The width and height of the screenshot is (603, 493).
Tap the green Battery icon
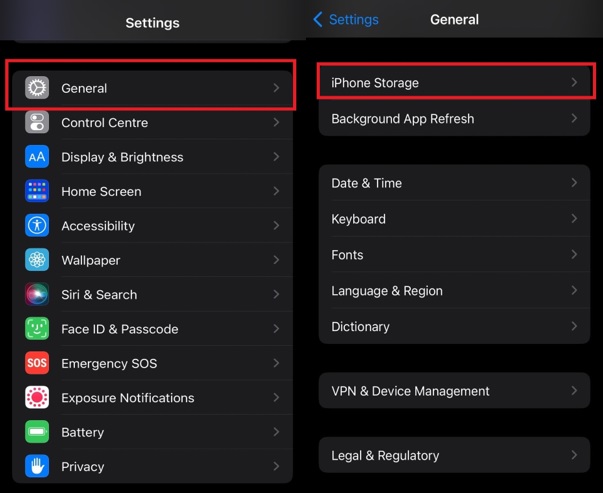click(37, 432)
